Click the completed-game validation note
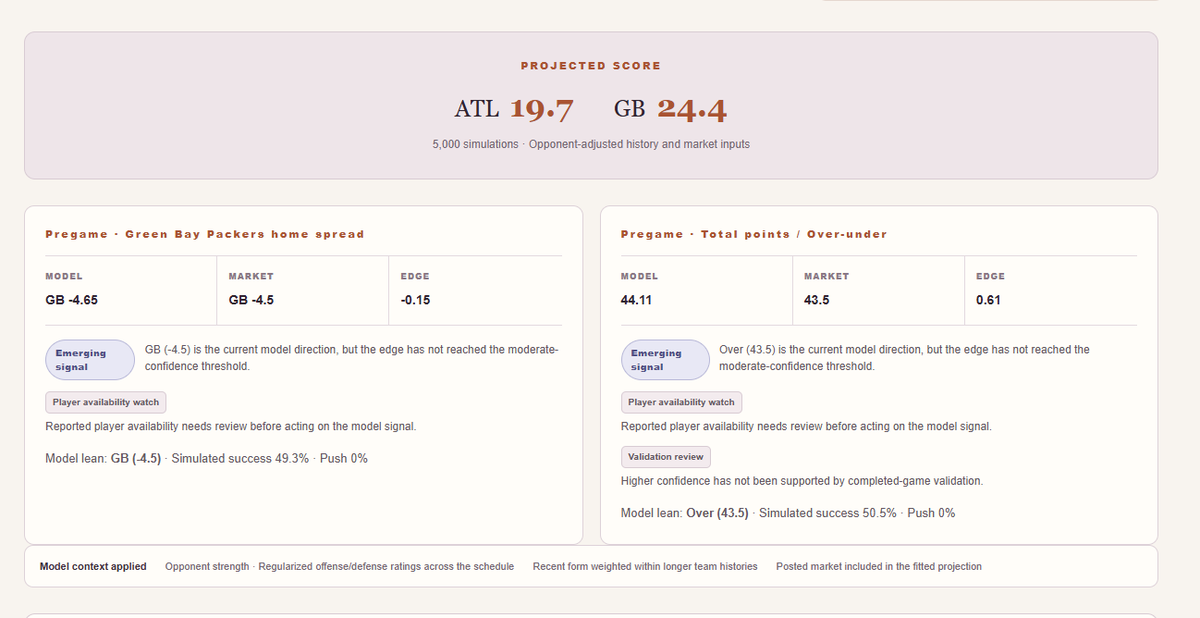Viewport: 1200px width, 618px height. point(802,481)
